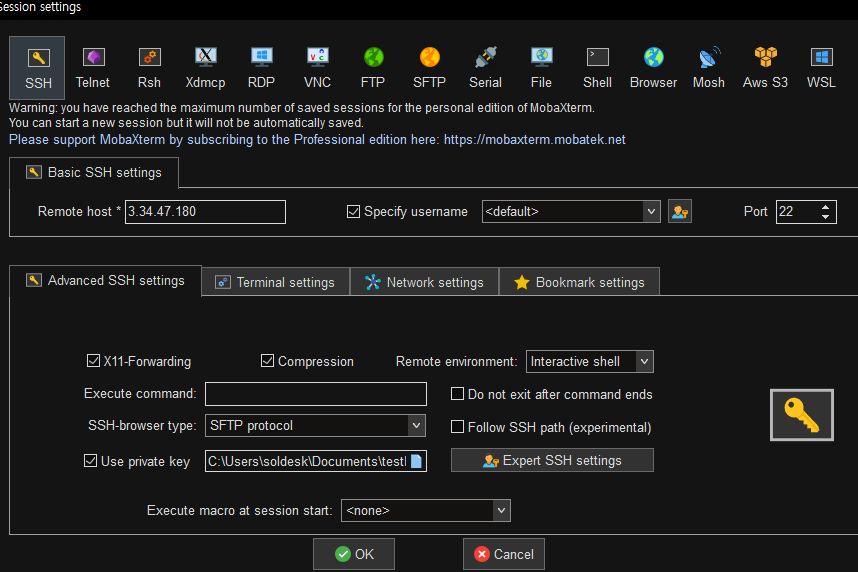Open the RDP session type
858x572 pixels.
pos(261,68)
